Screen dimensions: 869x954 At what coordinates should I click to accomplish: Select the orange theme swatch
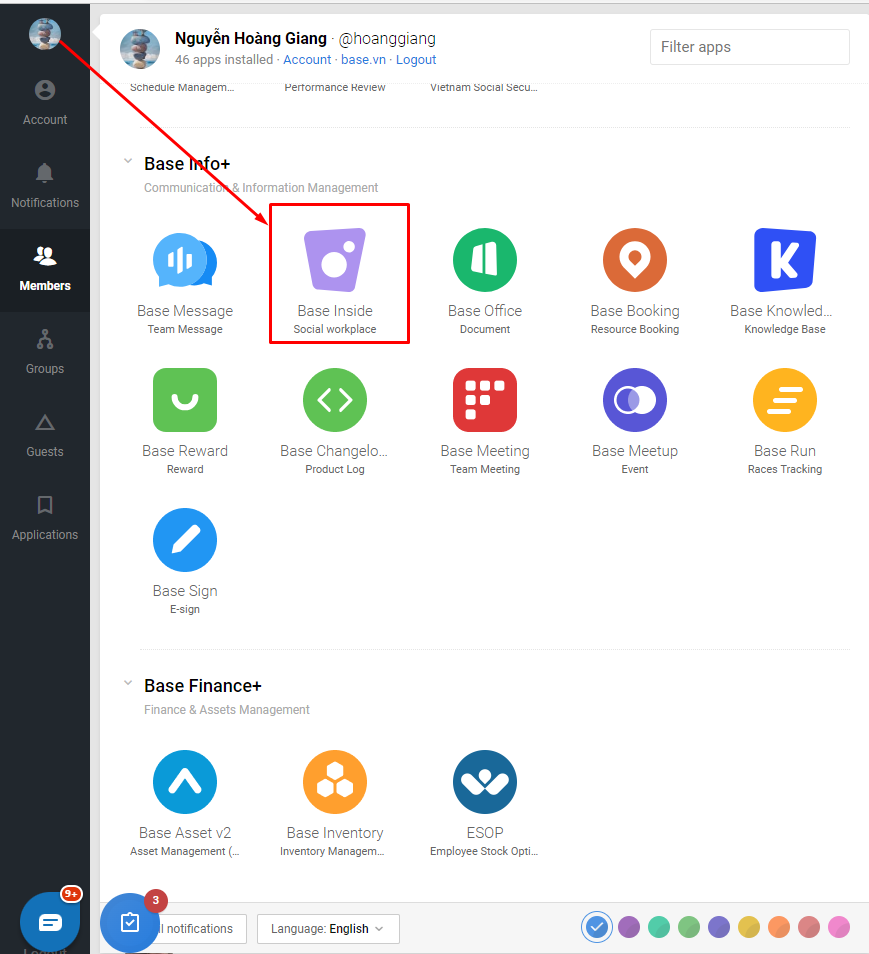point(779,927)
